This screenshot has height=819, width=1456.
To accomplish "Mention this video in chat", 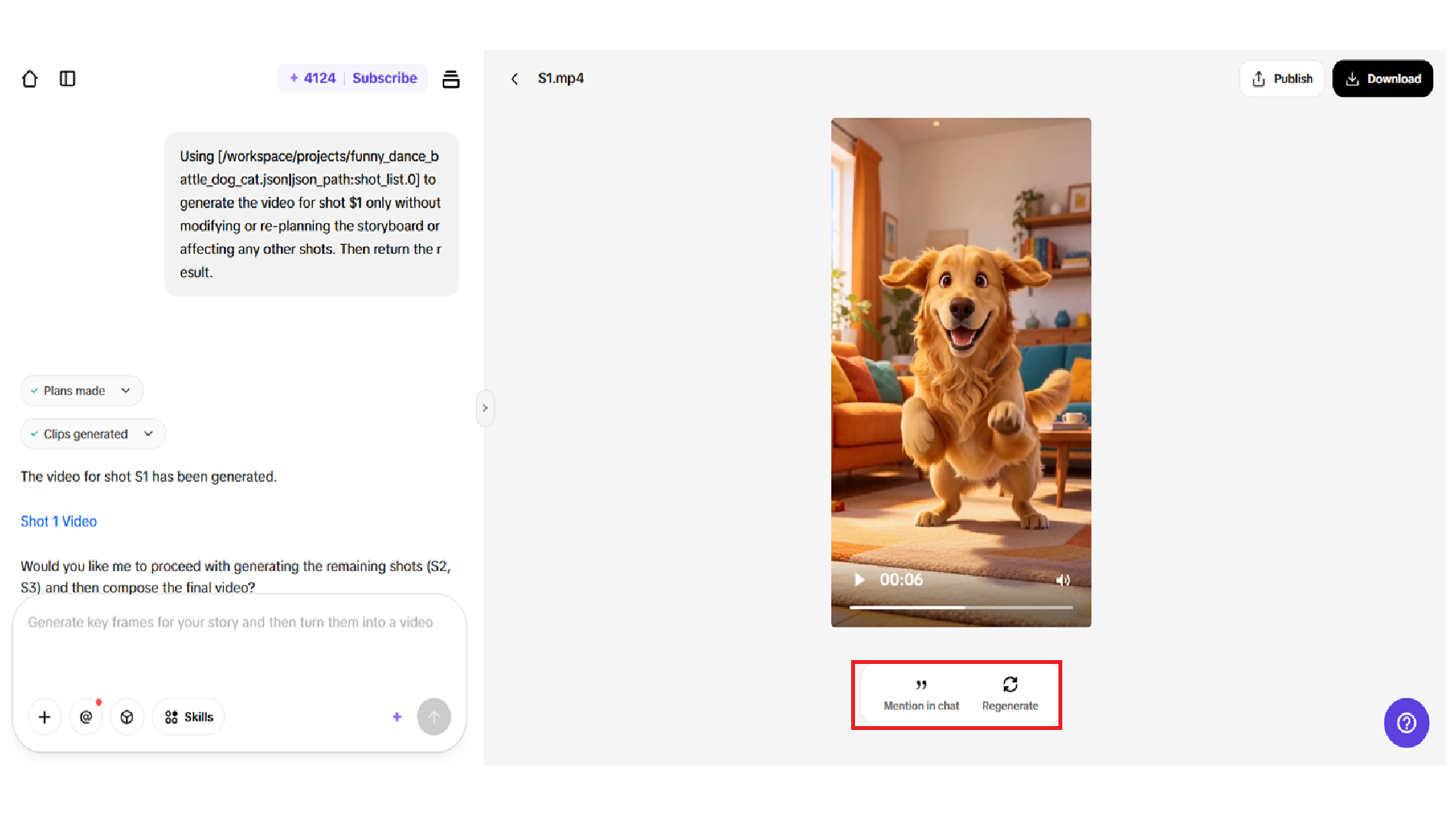I will coord(921,695).
